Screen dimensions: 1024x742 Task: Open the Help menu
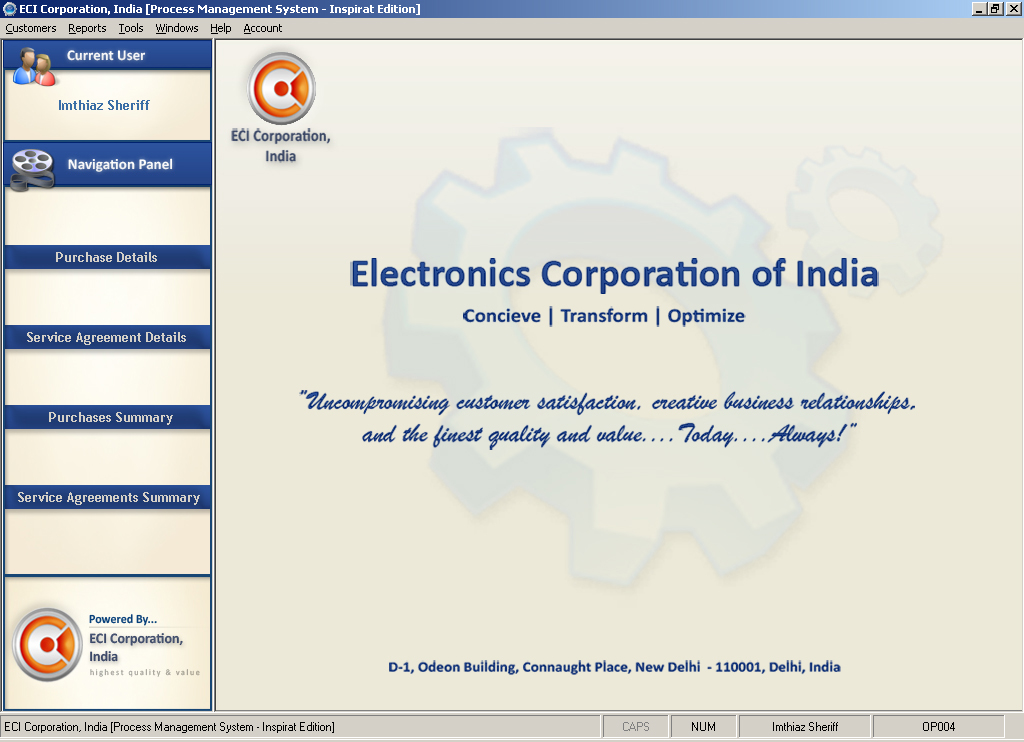tap(221, 28)
